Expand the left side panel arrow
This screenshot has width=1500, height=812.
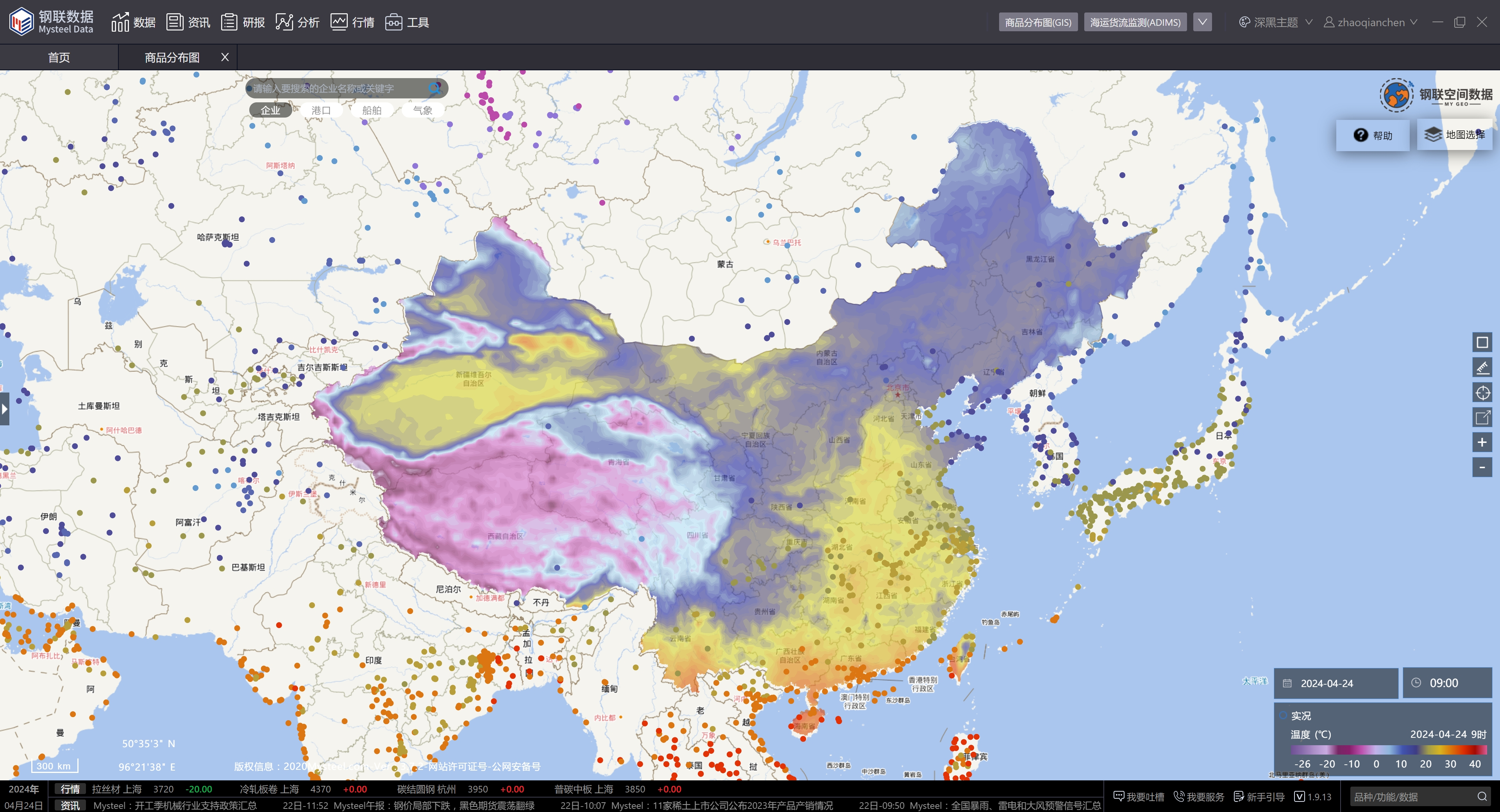(5, 409)
